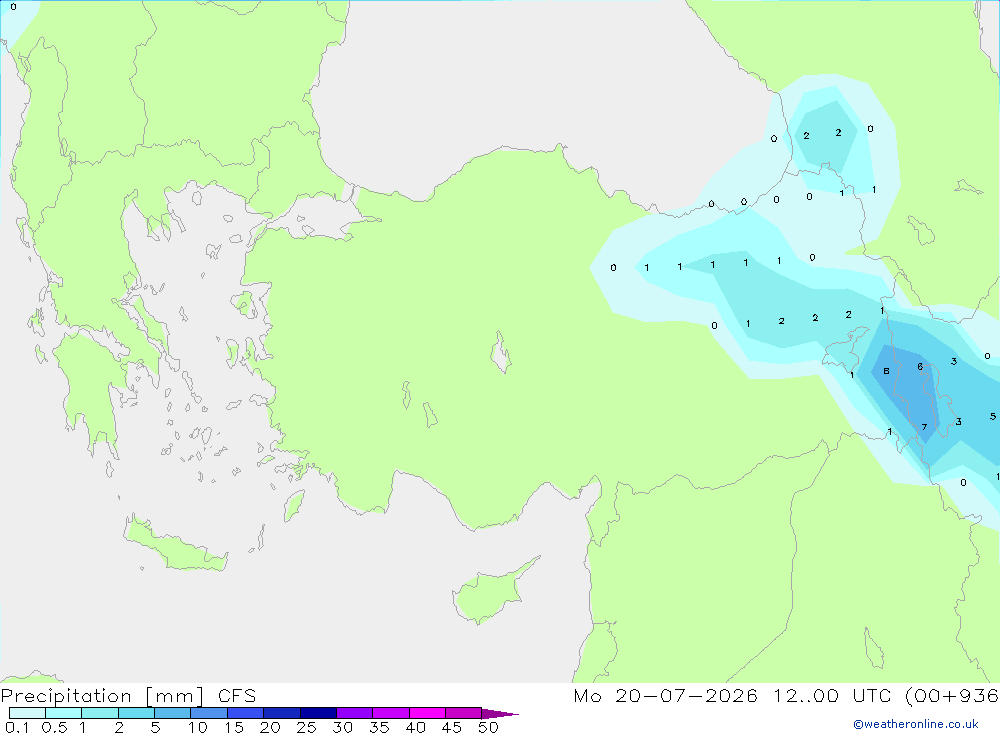Select the 5–10 mm legend swatch
Image resolution: width=1000 pixels, height=733 pixels.
tap(172, 713)
